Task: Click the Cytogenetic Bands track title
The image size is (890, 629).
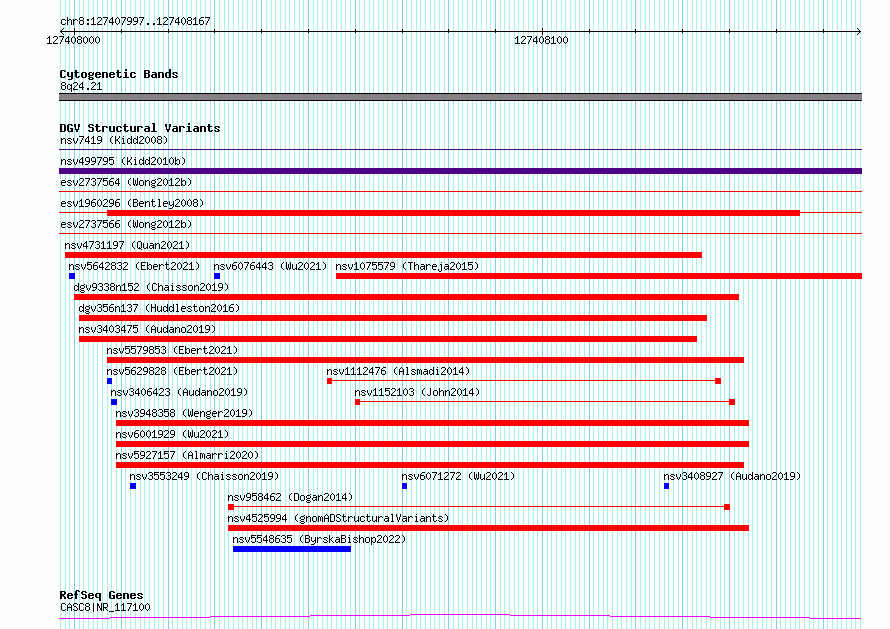Action: tap(119, 74)
